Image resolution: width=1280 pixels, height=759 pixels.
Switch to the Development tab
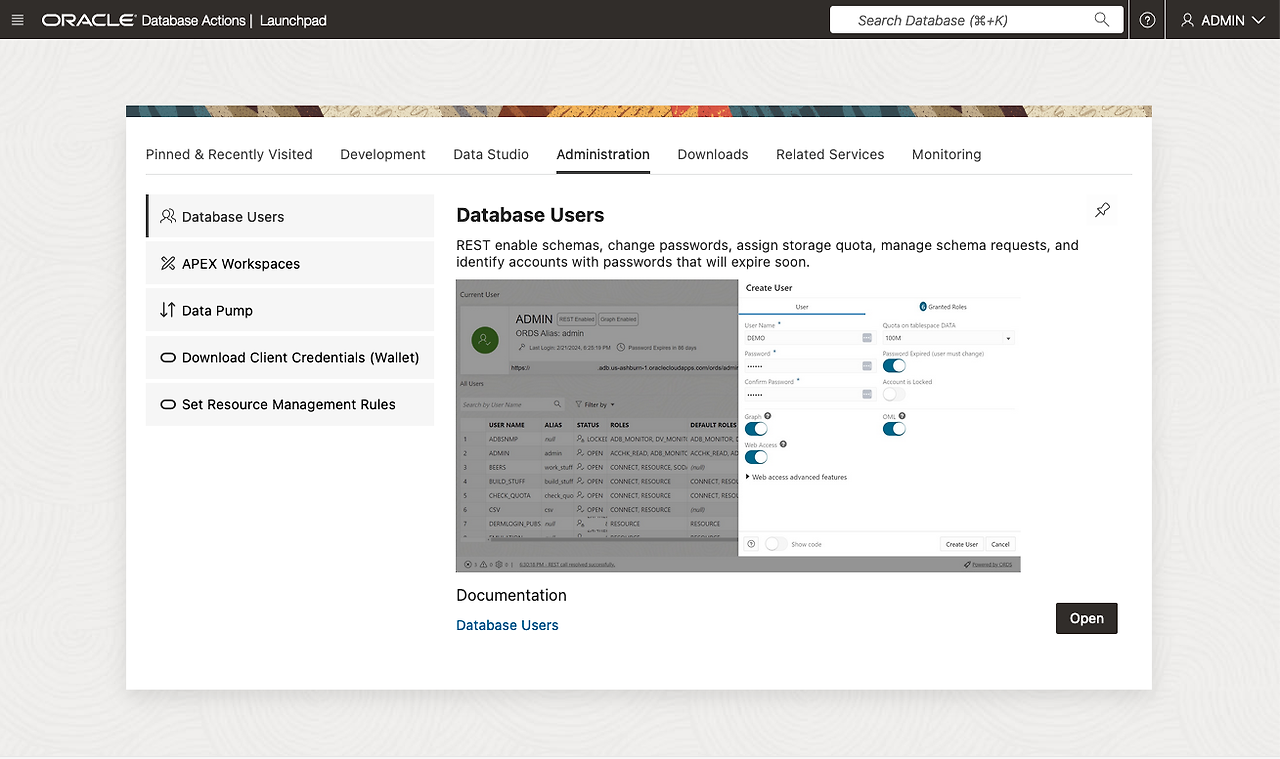tap(383, 154)
